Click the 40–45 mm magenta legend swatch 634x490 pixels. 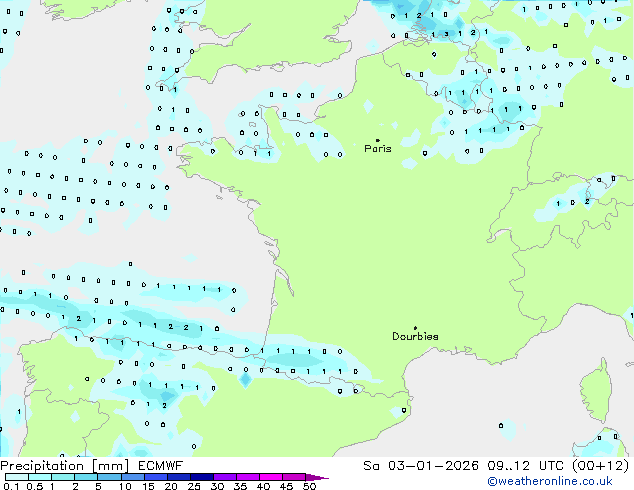(x=271, y=477)
